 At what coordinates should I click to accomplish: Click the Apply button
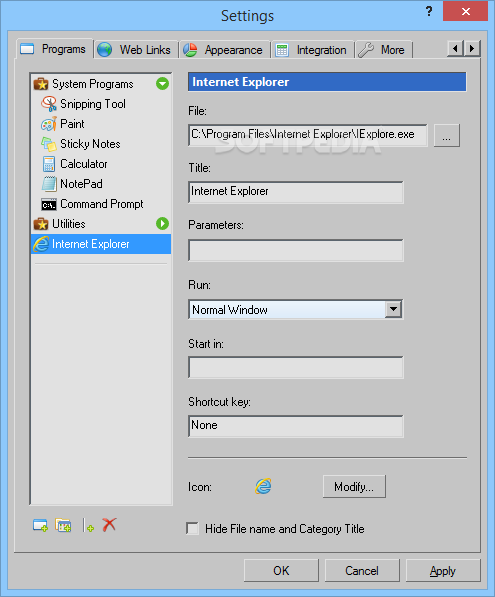(443, 570)
